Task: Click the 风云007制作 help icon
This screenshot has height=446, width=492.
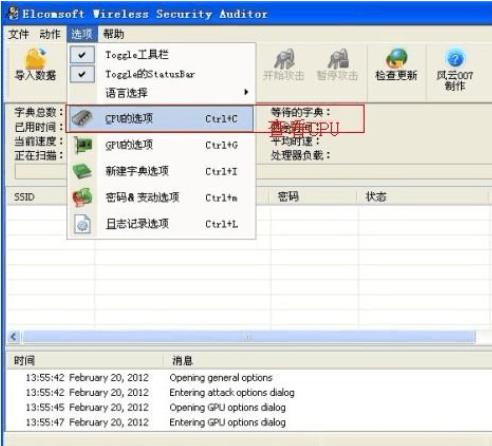Action: (x=455, y=59)
